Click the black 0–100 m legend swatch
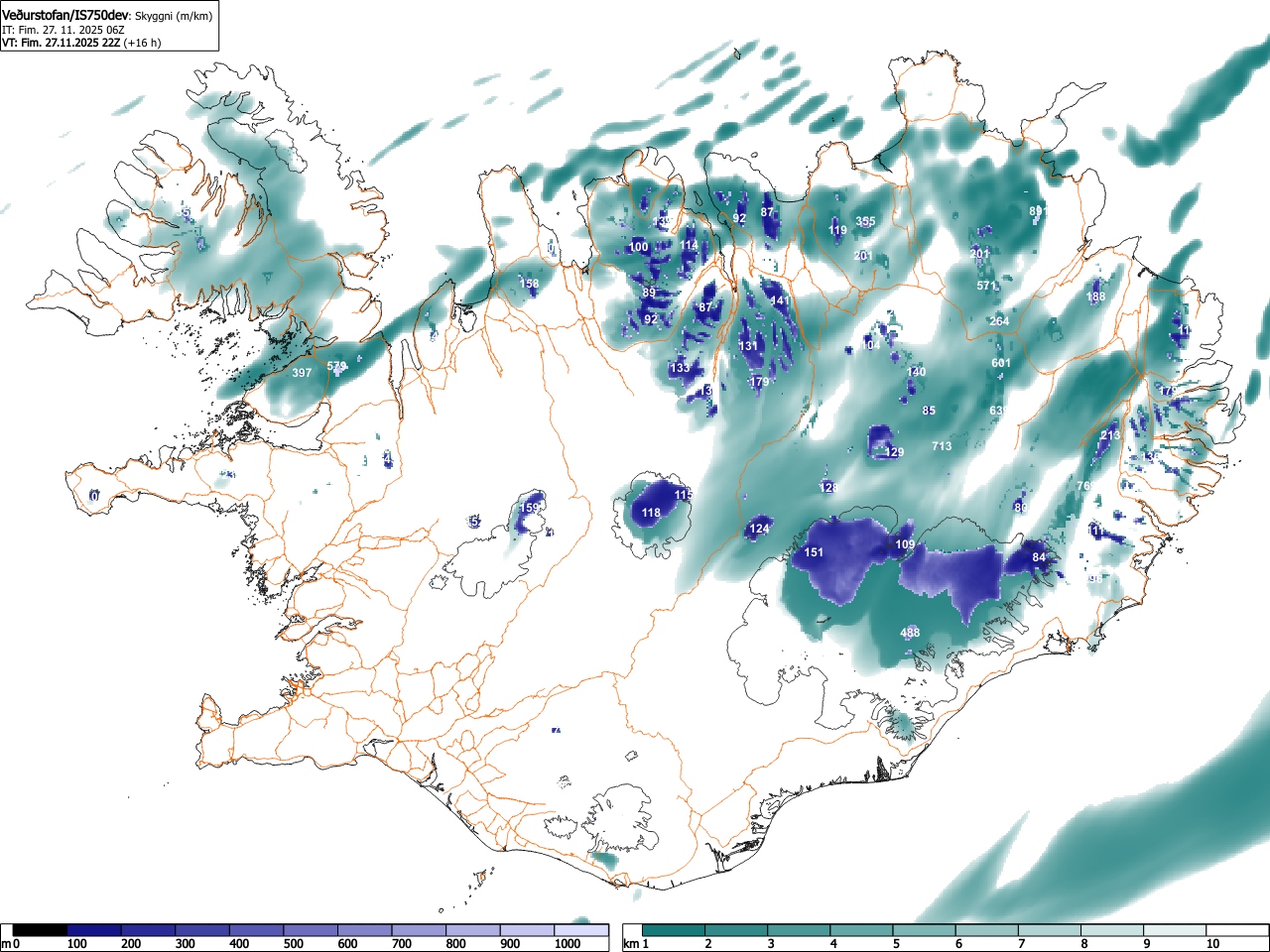1270x952 pixels. tap(41, 930)
